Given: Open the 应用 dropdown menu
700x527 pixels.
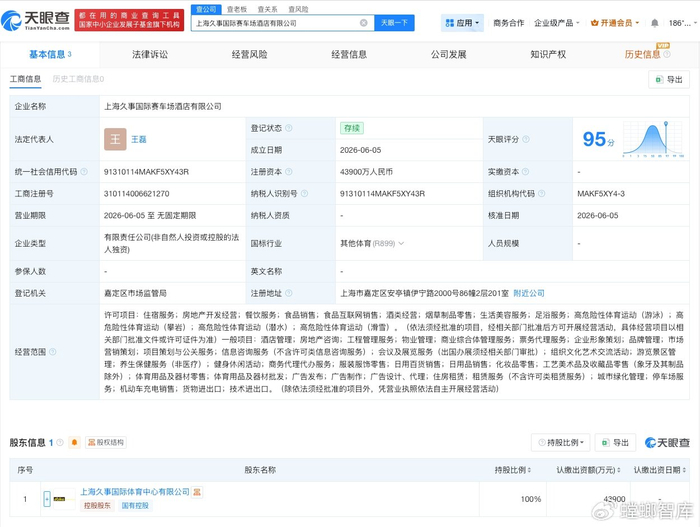Looking at the screenshot, I should [462, 23].
